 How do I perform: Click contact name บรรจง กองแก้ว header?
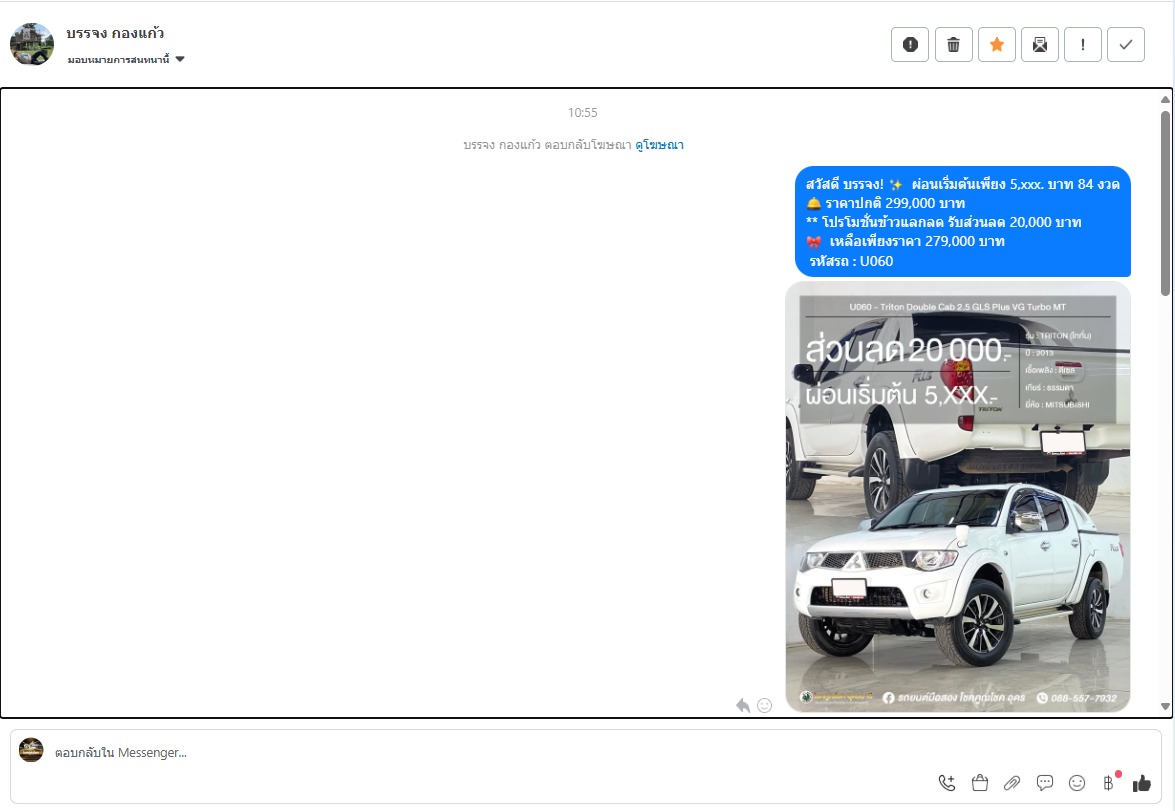115,33
